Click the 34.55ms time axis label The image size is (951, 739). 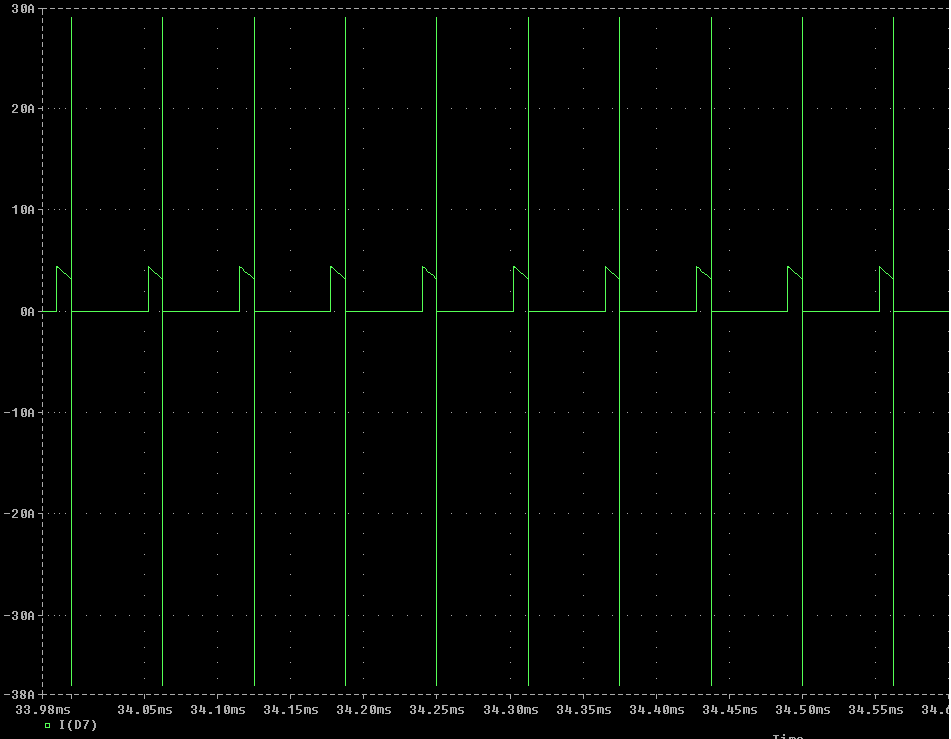pyautogui.click(x=876, y=709)
